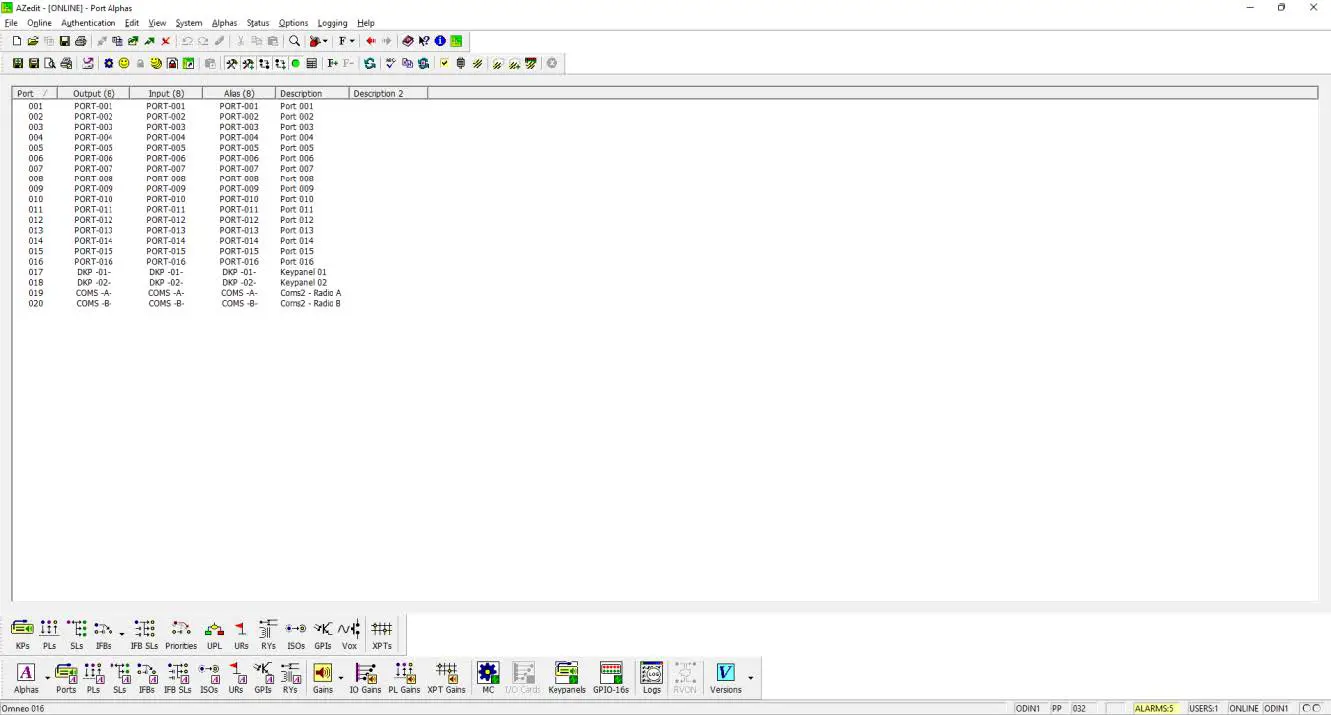1331x715 pixels.
Task: Click the blue info circle icon
Action: [440, 41]
